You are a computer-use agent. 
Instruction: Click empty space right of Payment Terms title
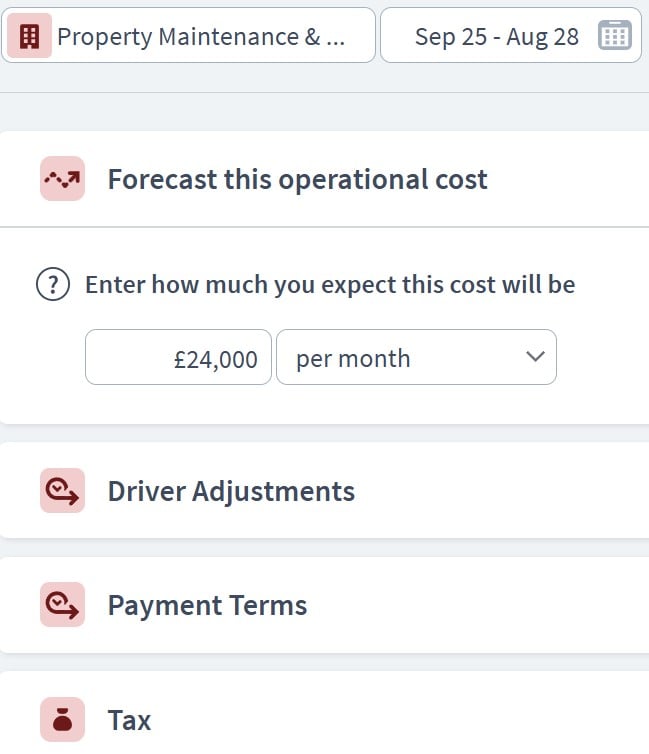click(x=480, y=605)
